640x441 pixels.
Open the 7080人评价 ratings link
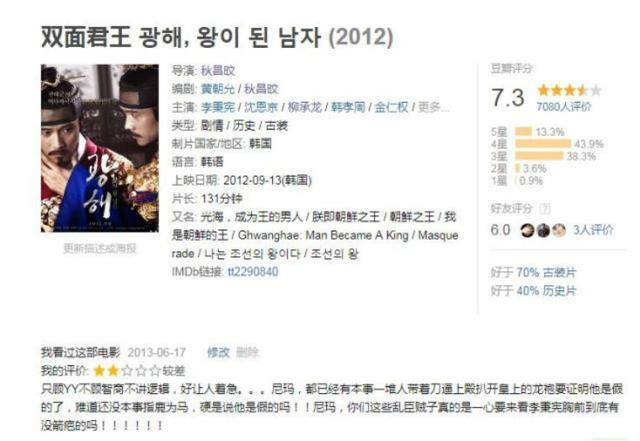point(564,107)
